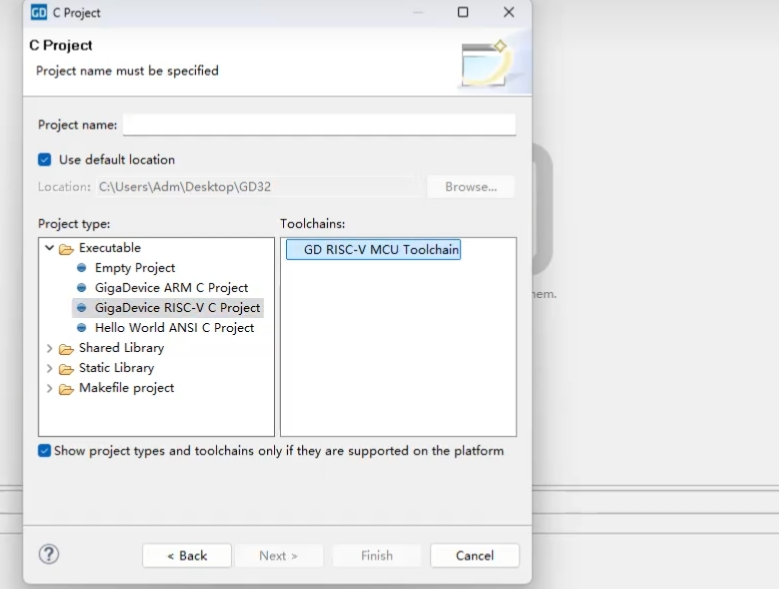779x589 pixels.
Task: Click the bullet icon beside Empty Project
Action: pos(82,268)
